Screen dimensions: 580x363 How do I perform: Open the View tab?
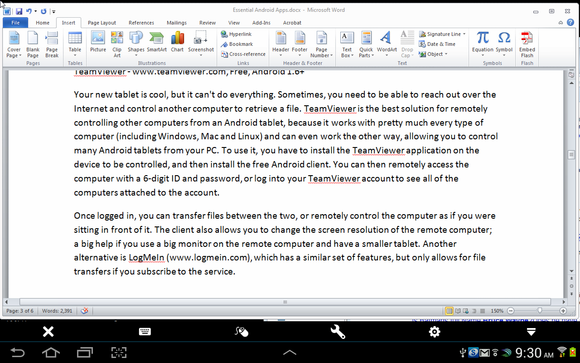click(234, 23)
